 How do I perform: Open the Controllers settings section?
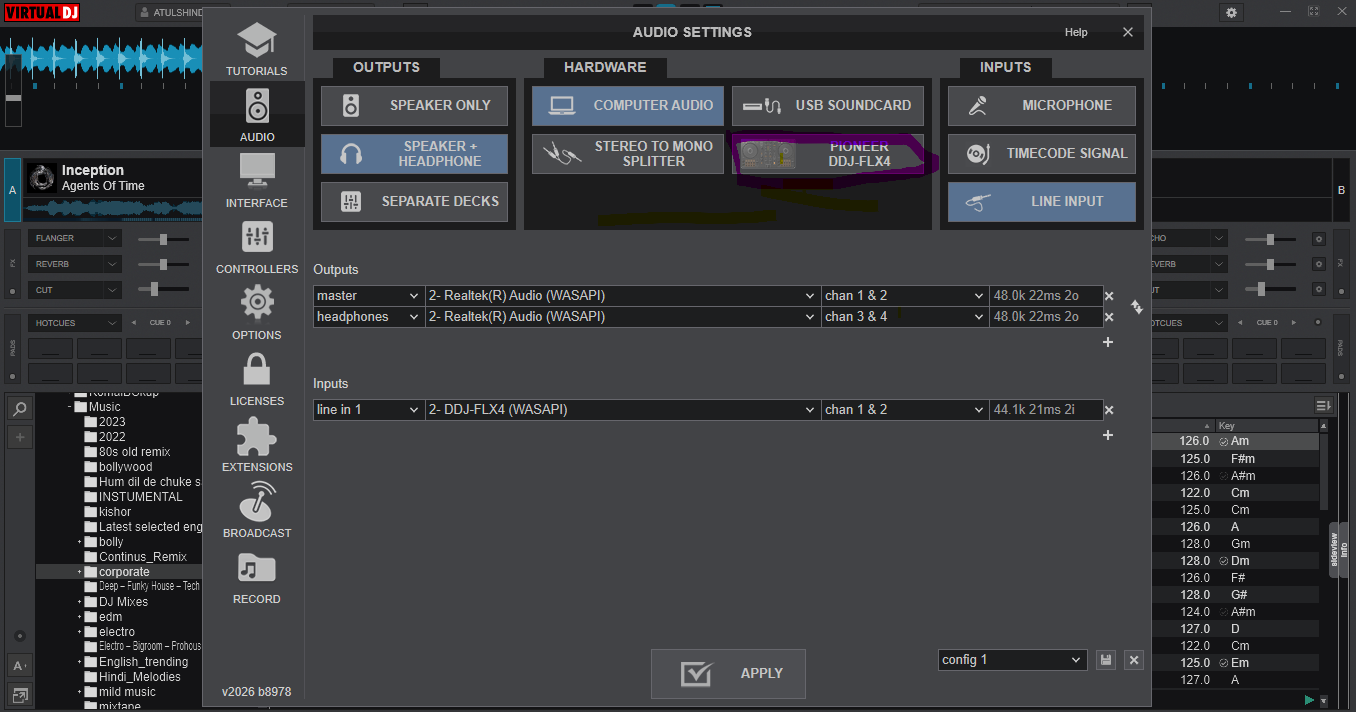pyautogui.click(x=256, y=247)
